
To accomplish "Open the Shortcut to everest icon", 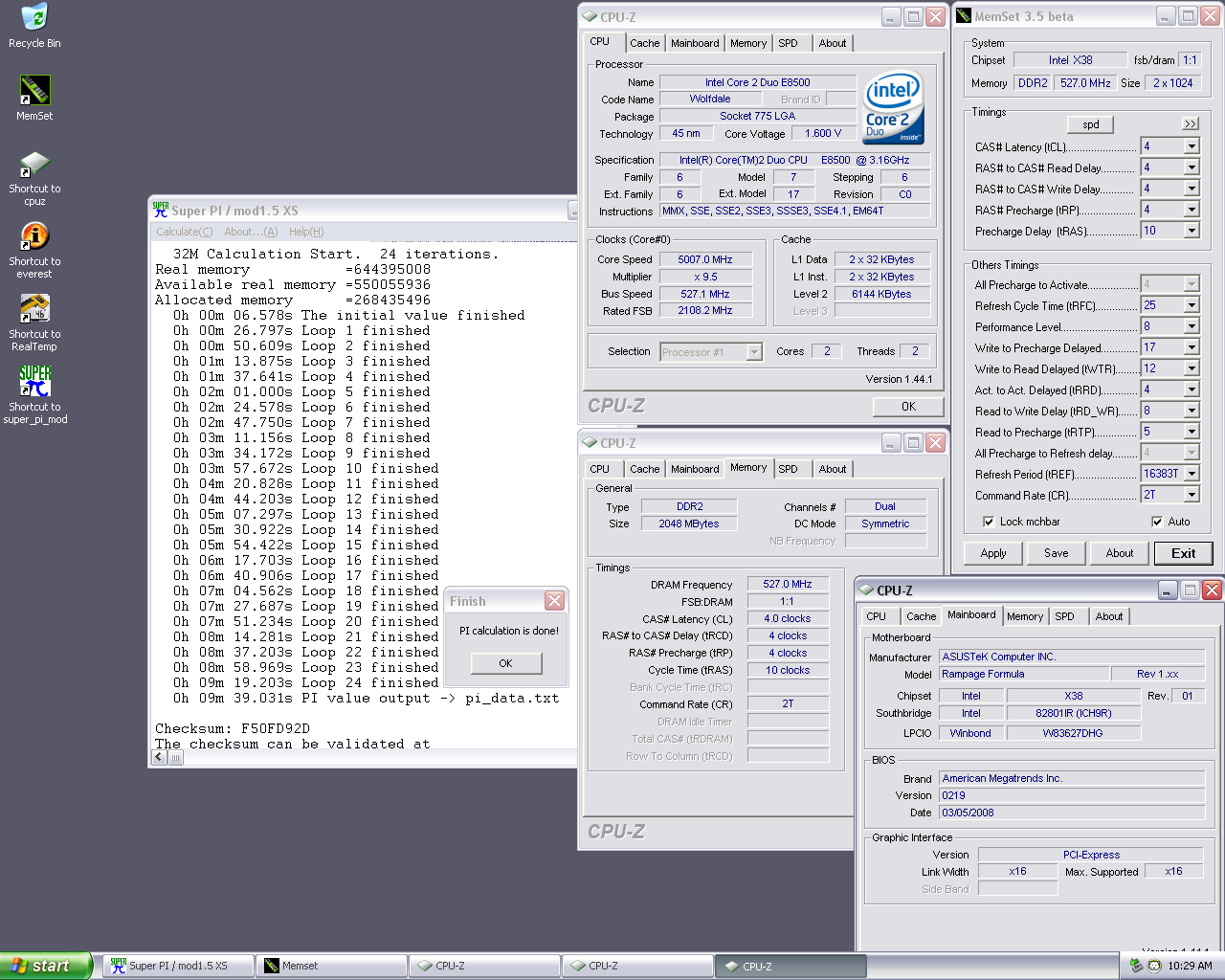I will click(x=34, y=235).
